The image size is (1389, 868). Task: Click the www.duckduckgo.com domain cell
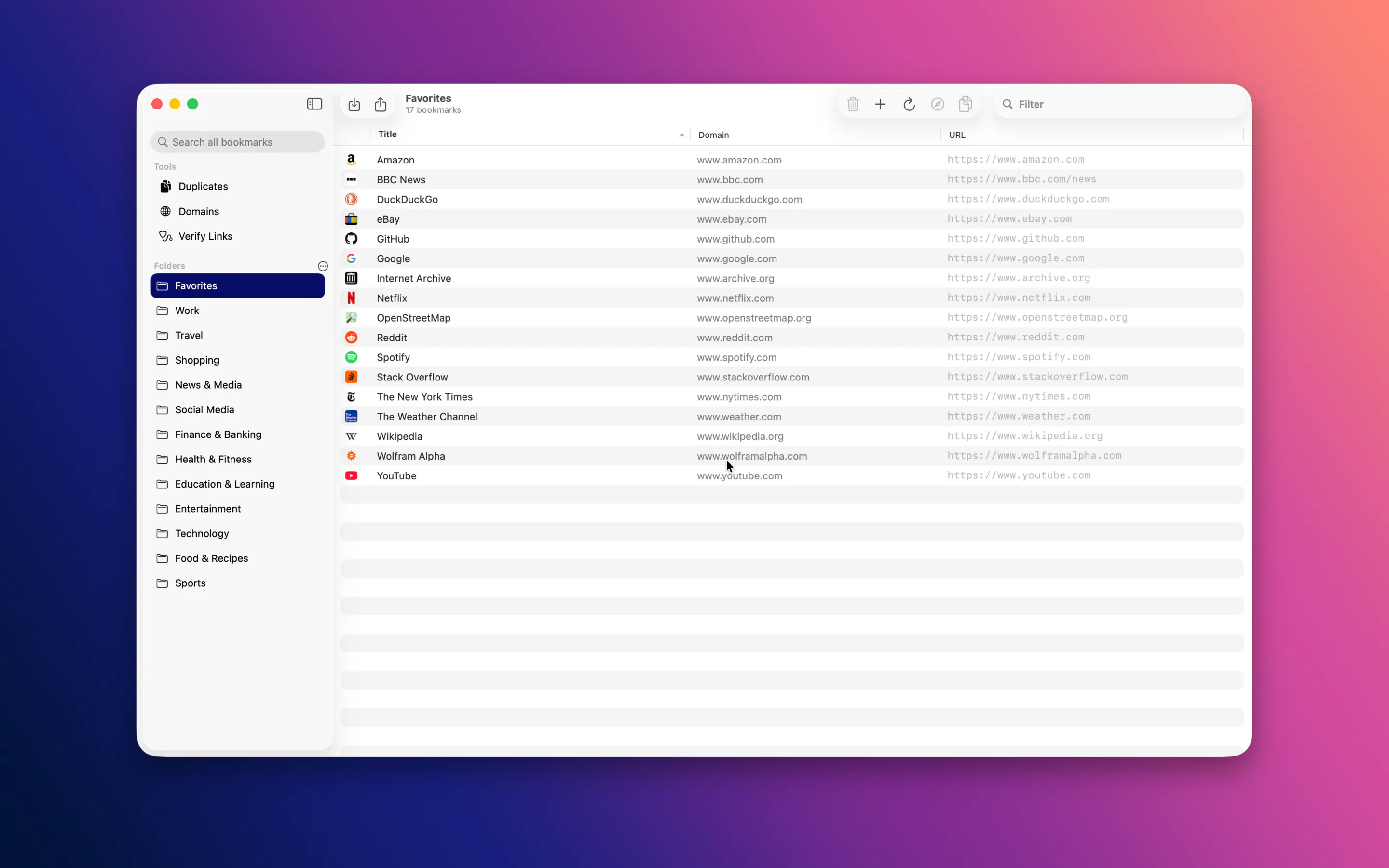749,199
